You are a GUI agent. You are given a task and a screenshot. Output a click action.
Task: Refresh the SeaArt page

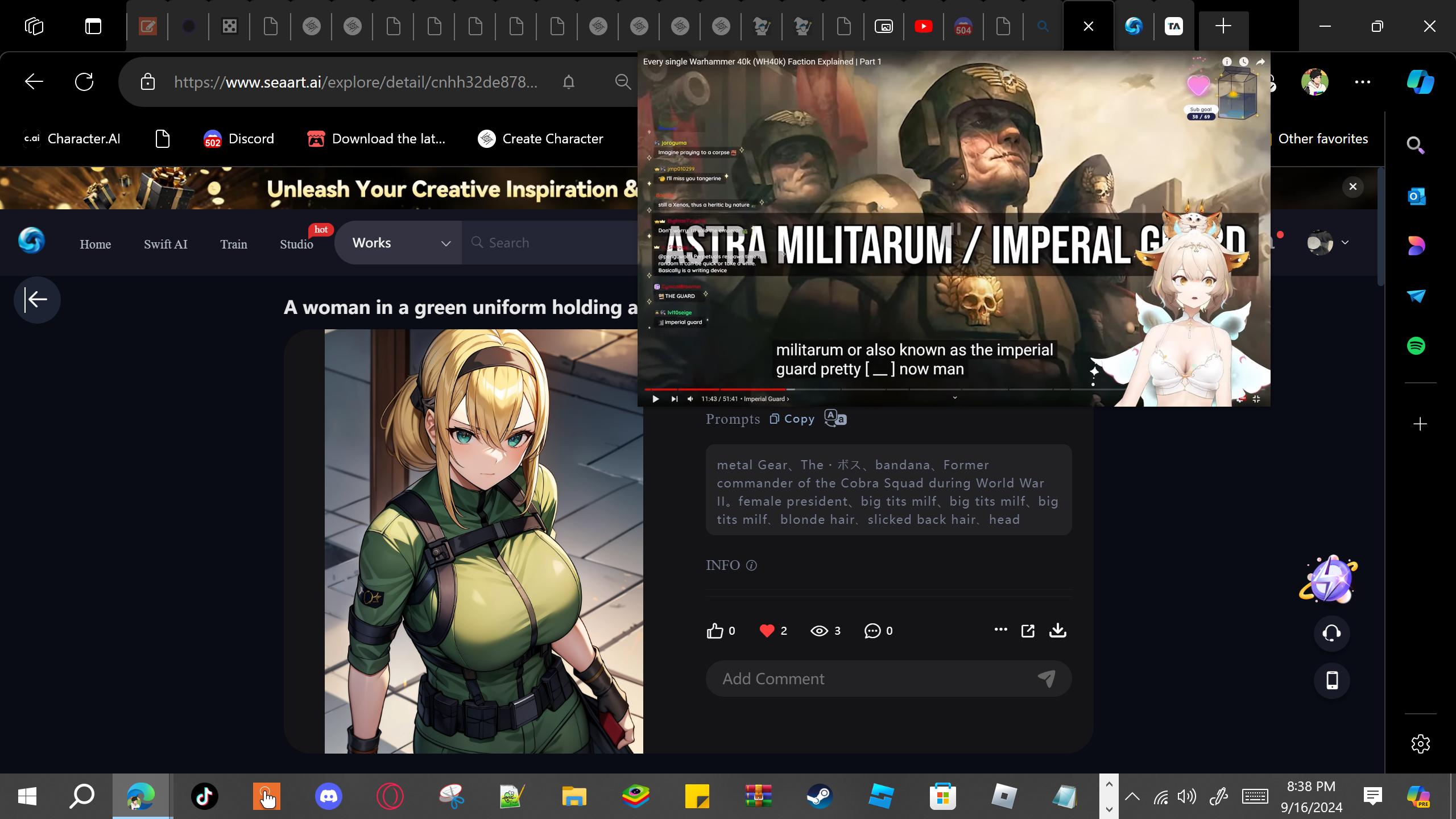[84, 82]
